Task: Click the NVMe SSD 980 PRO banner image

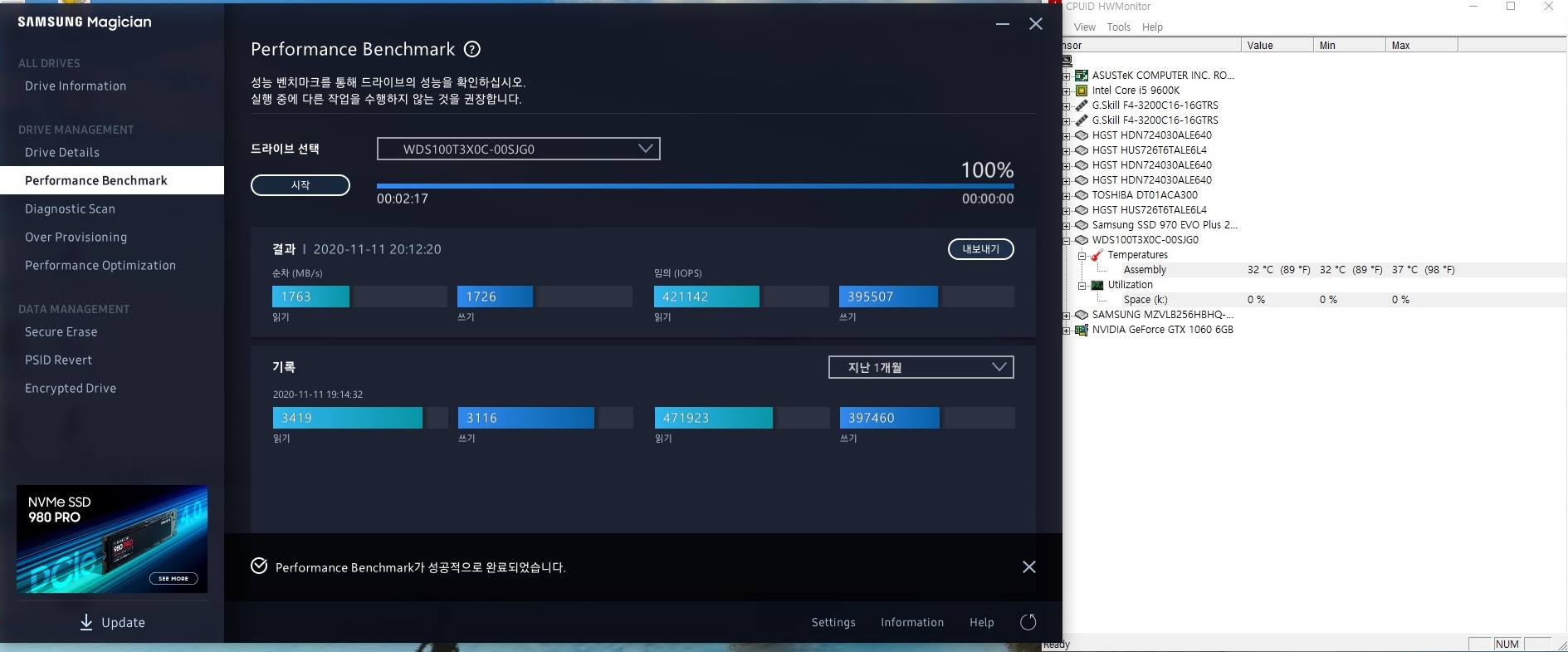Action: [112, 539]
